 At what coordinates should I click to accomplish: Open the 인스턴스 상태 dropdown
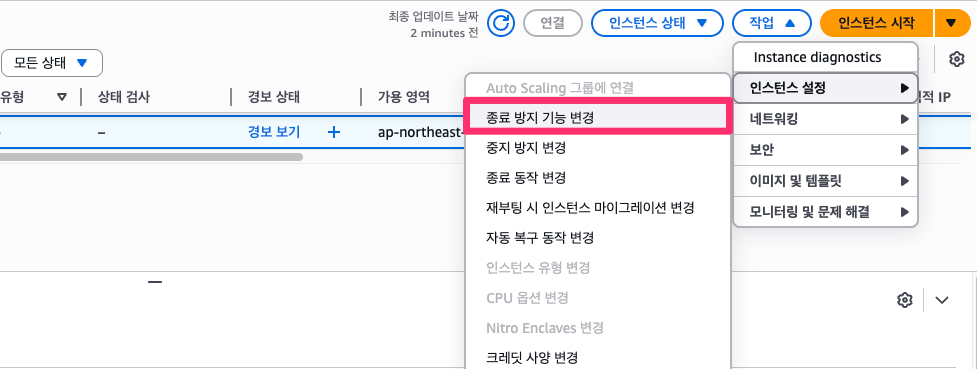point(657,24)
